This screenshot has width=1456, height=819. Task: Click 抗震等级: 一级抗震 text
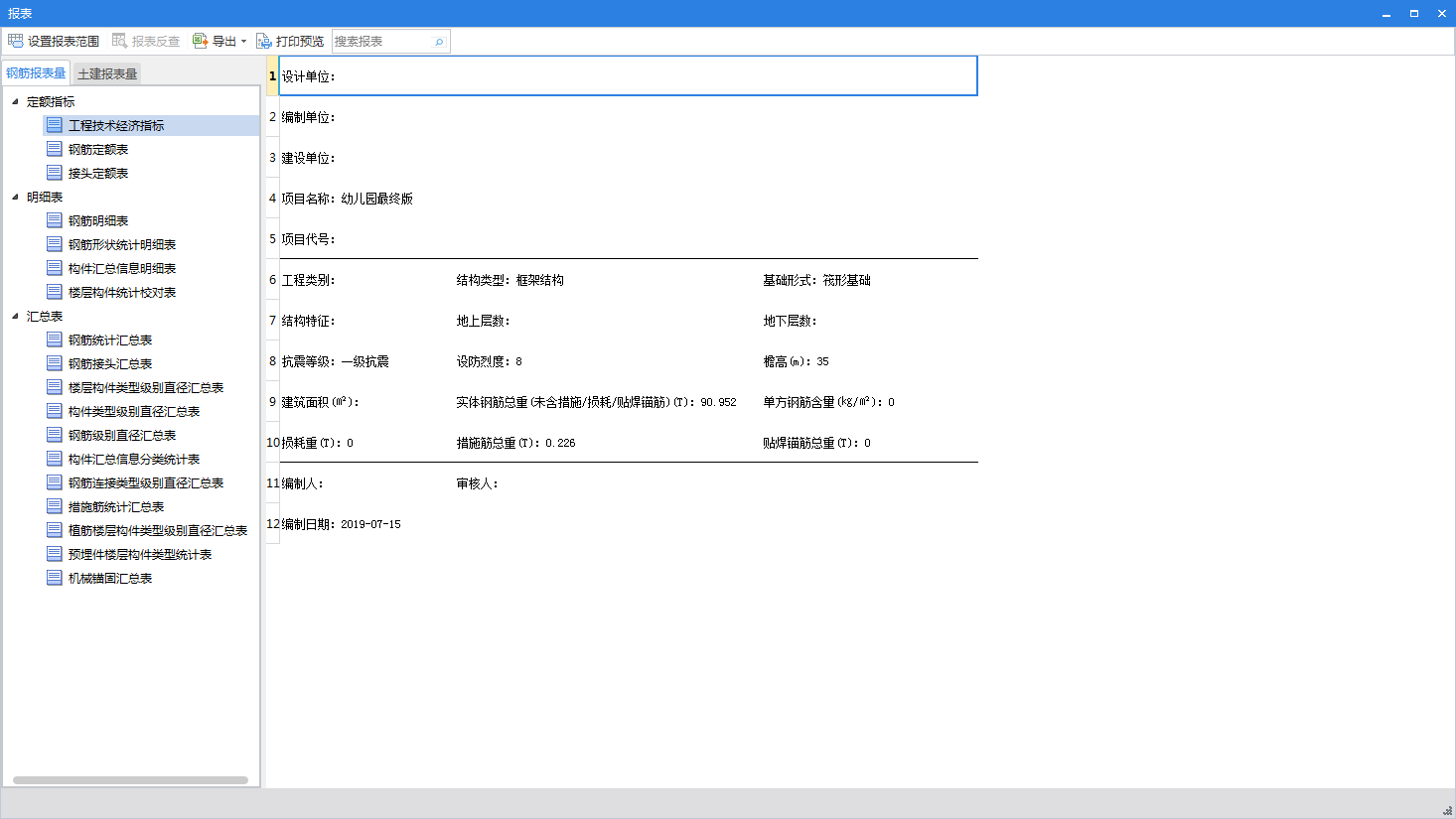(336, 361)
